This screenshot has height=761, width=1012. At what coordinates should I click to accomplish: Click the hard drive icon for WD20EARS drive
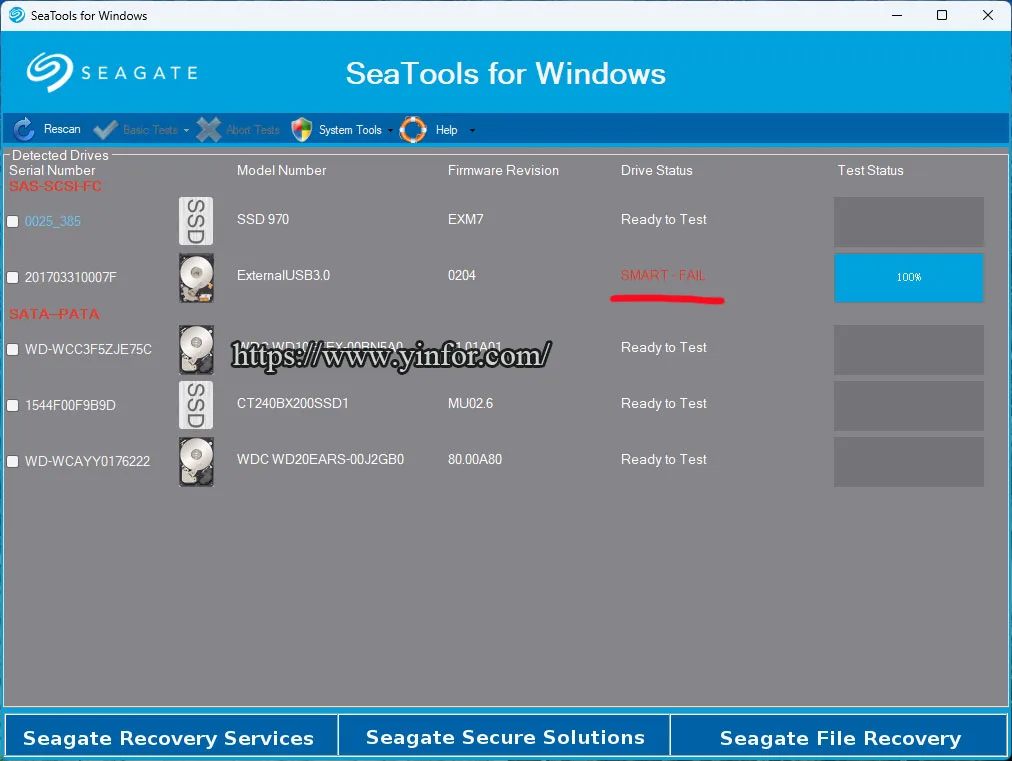coord(196,462)
